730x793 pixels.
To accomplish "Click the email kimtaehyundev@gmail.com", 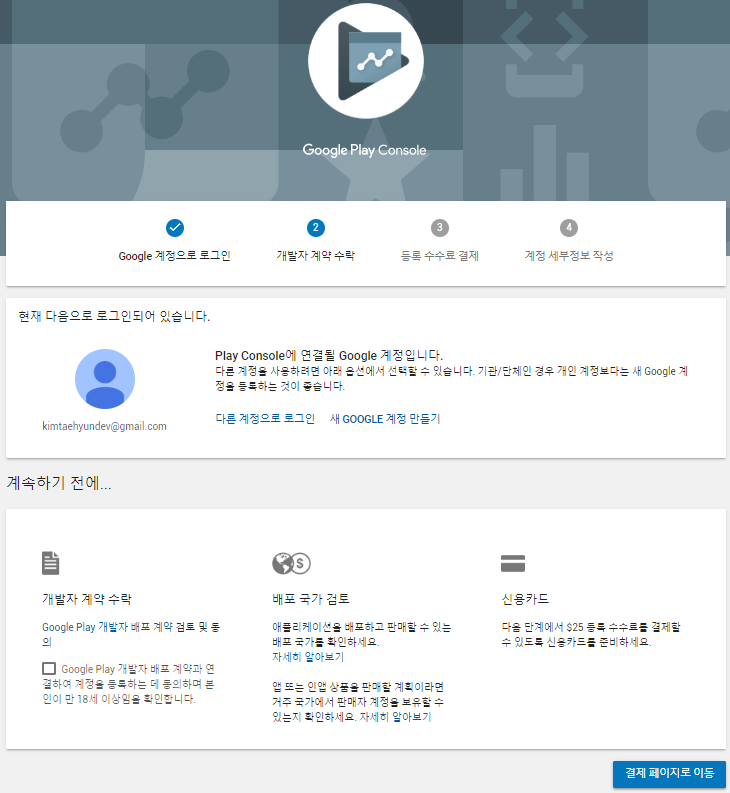I will coord(104,426).
